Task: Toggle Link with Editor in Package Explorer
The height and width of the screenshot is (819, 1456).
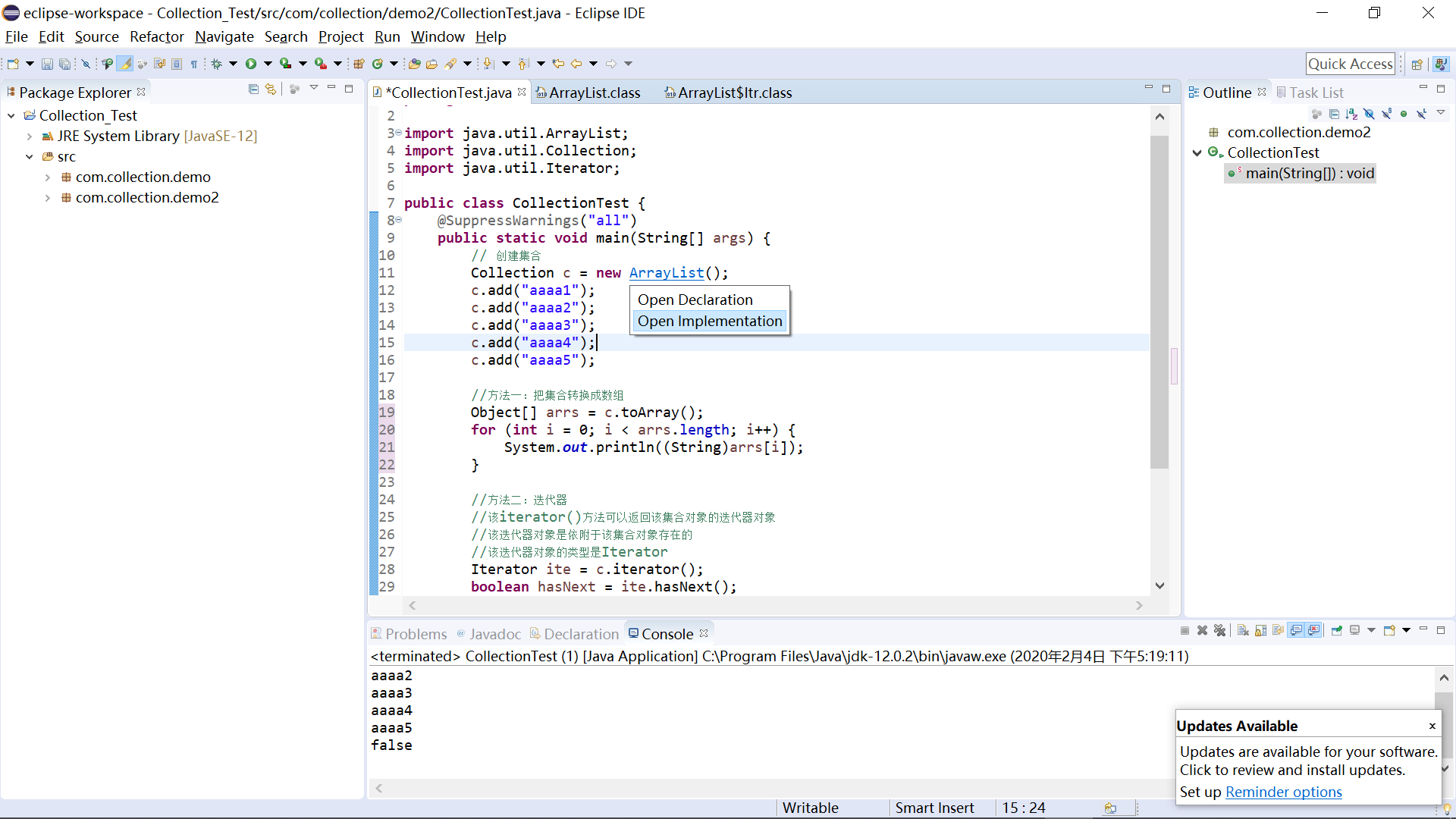Action: pyautogui.click(x=271, y=89)
